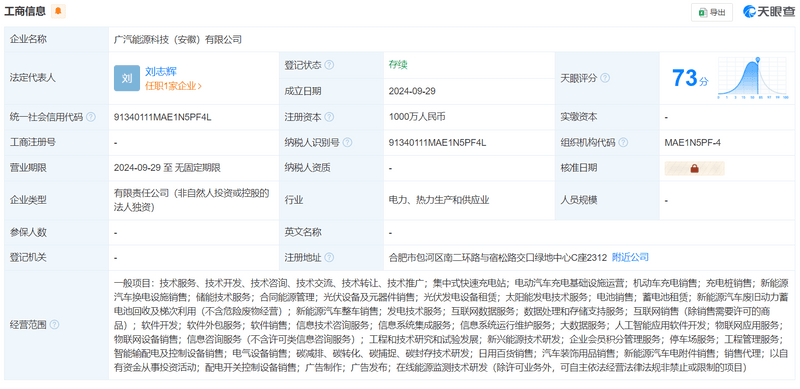Expand 任职1家企业 link
This screenshot has height=389, width=800.
(173, 86)
